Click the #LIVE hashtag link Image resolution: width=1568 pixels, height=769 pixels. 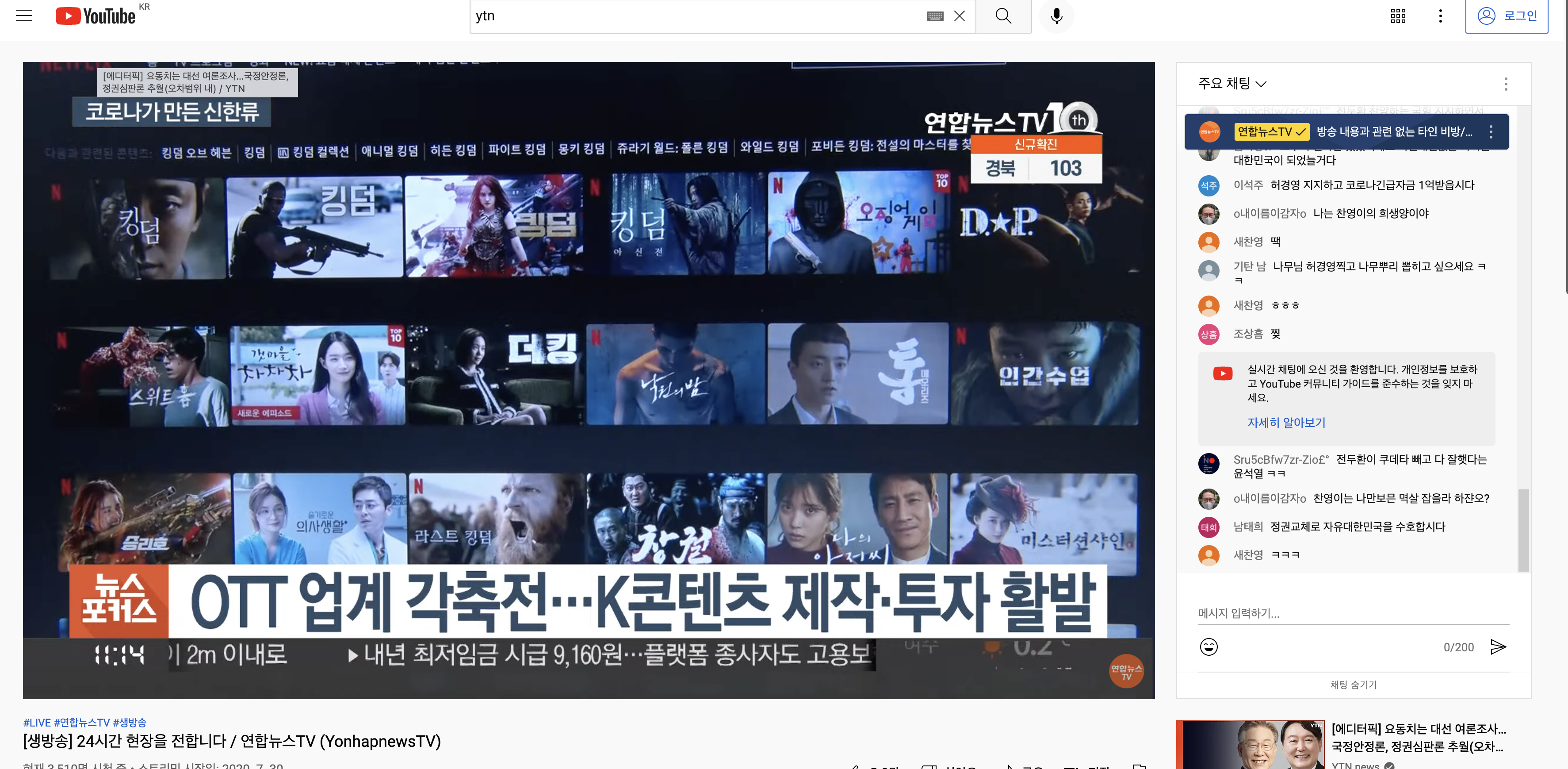point(37,723)
